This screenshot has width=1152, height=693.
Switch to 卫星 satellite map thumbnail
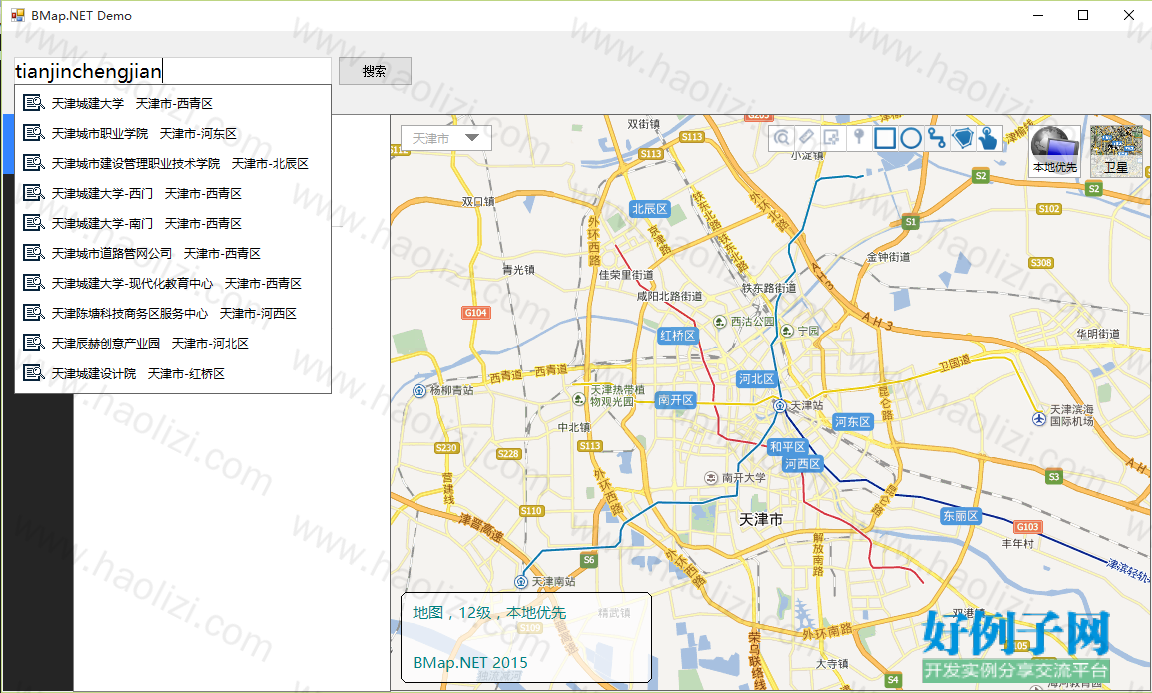pyautogui.click(x=1116, y=151)
